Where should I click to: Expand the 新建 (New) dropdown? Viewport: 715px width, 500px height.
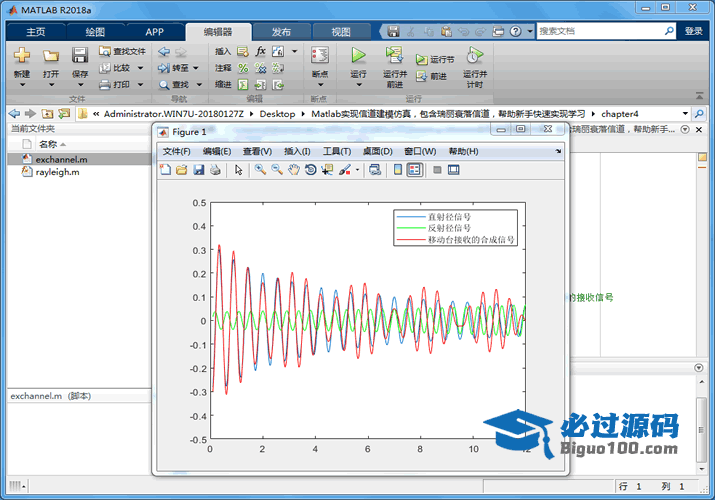[22, 74]
